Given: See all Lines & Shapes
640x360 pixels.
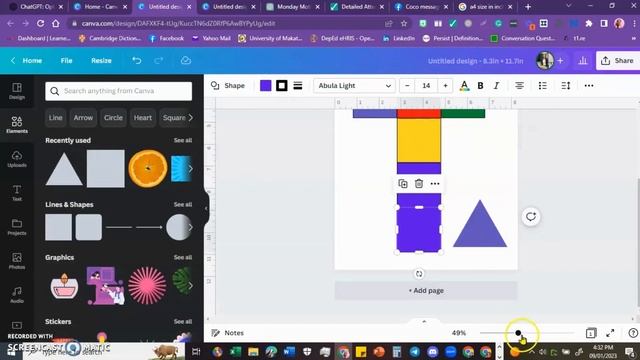Looking at the screenshot, I should (182, 204).
